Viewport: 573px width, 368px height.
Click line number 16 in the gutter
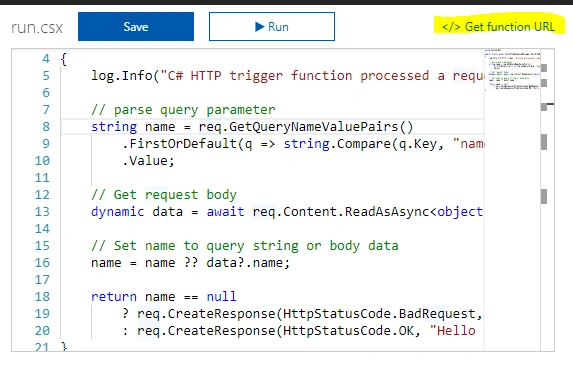click(42, 262)
